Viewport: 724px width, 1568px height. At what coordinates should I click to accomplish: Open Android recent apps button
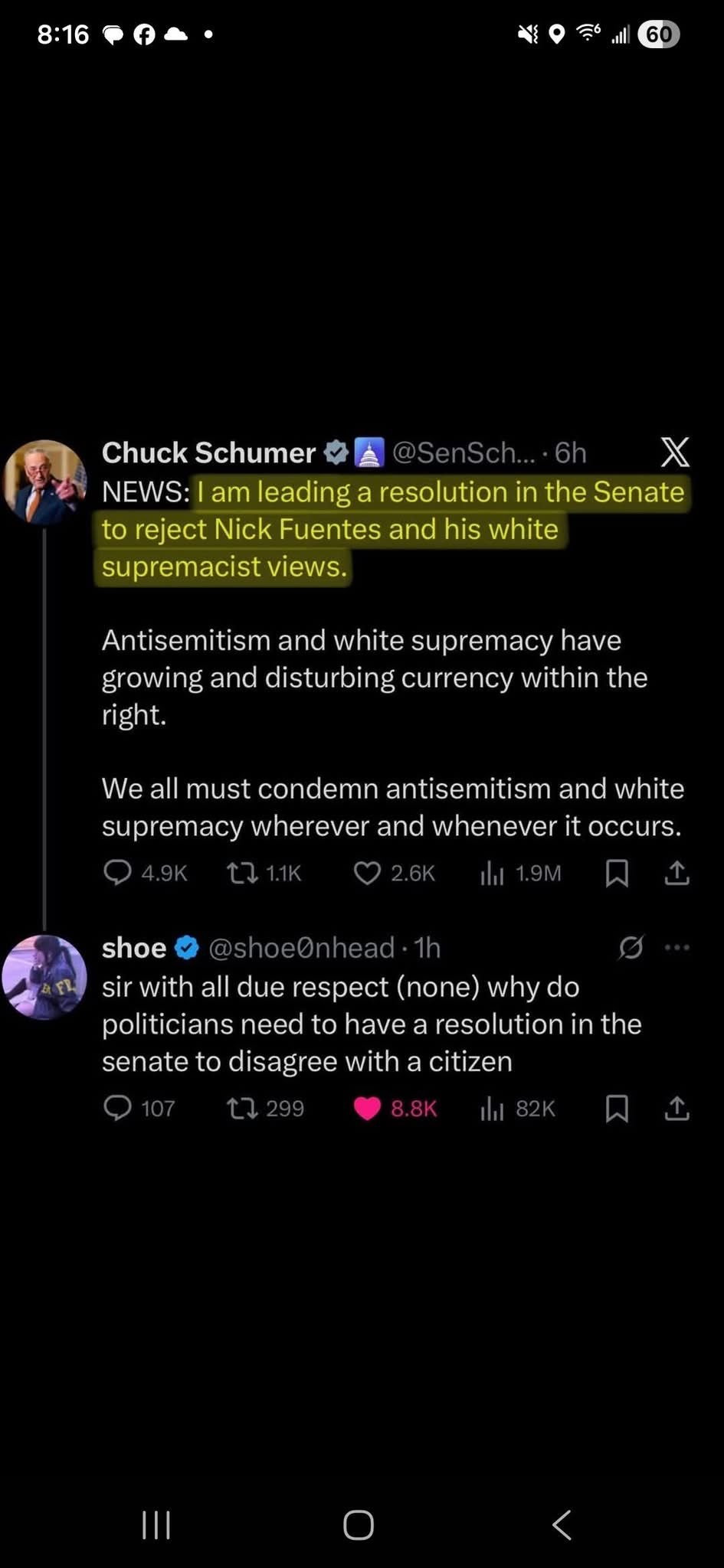(x=156, y=1524)
